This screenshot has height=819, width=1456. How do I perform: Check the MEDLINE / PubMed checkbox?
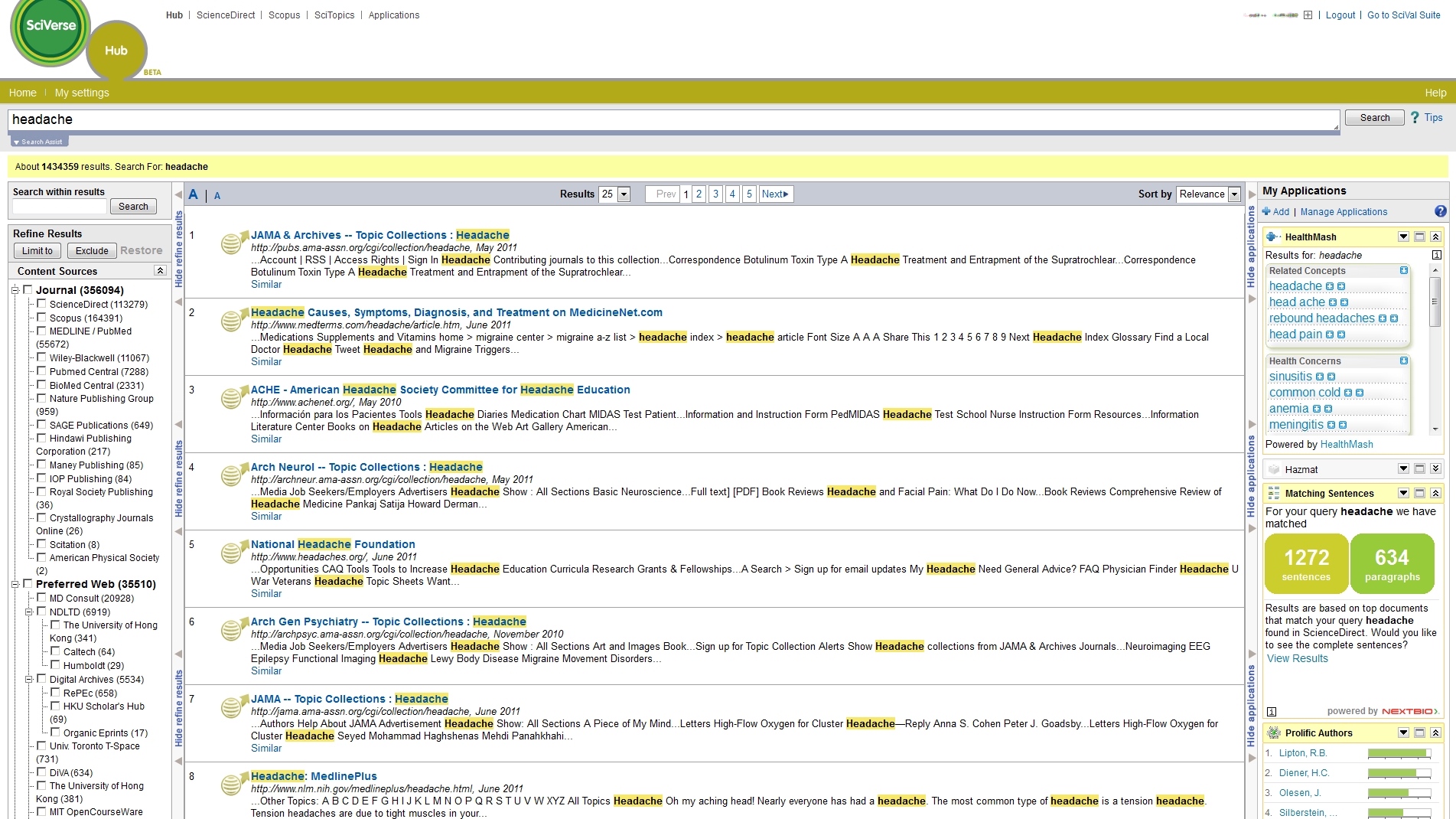(42, 331)
